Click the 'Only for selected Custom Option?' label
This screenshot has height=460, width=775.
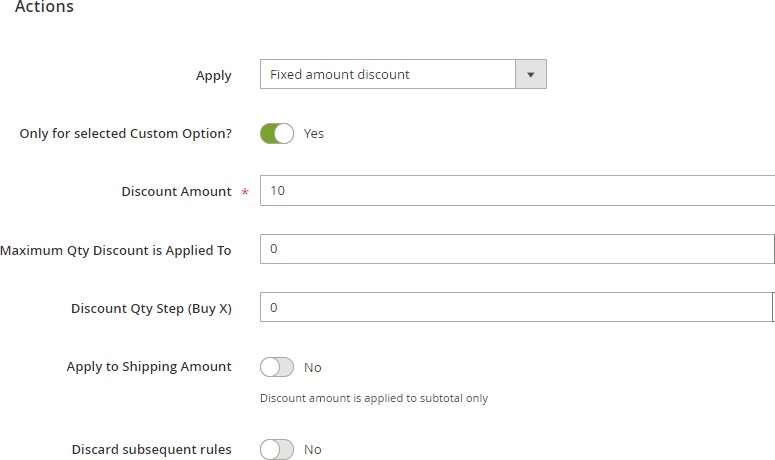tap(125, 133)
